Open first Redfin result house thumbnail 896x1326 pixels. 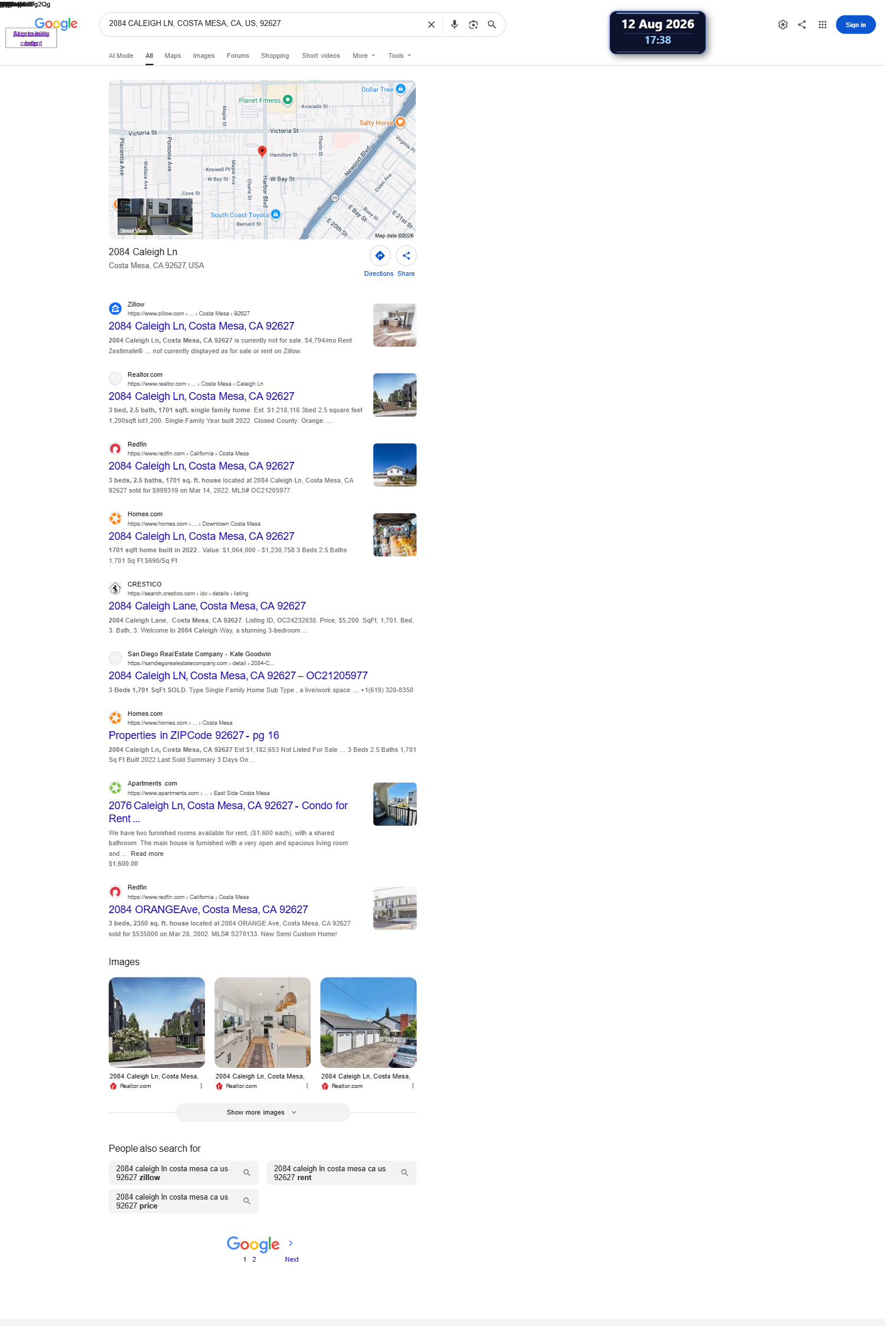(x=395, y=465)
